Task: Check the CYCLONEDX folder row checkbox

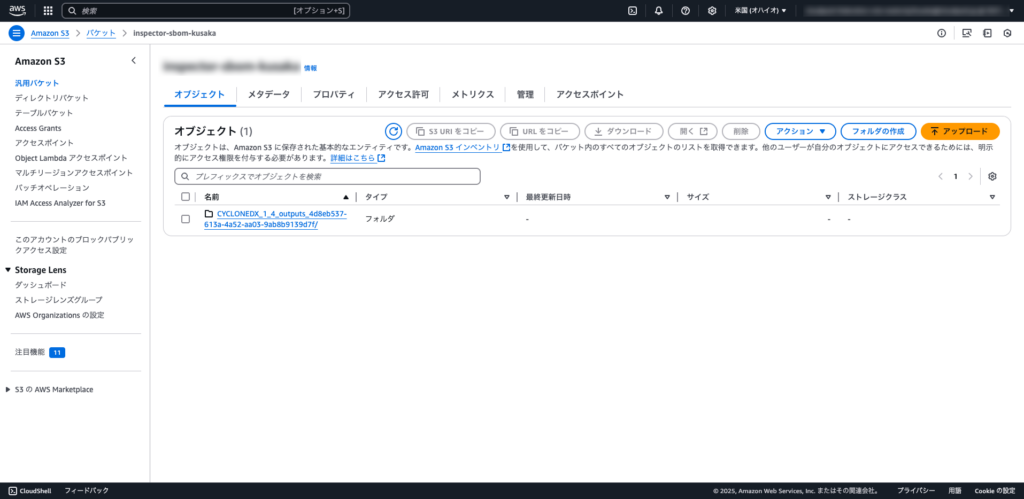Action: pyautogui.click(x=185, y=219)
